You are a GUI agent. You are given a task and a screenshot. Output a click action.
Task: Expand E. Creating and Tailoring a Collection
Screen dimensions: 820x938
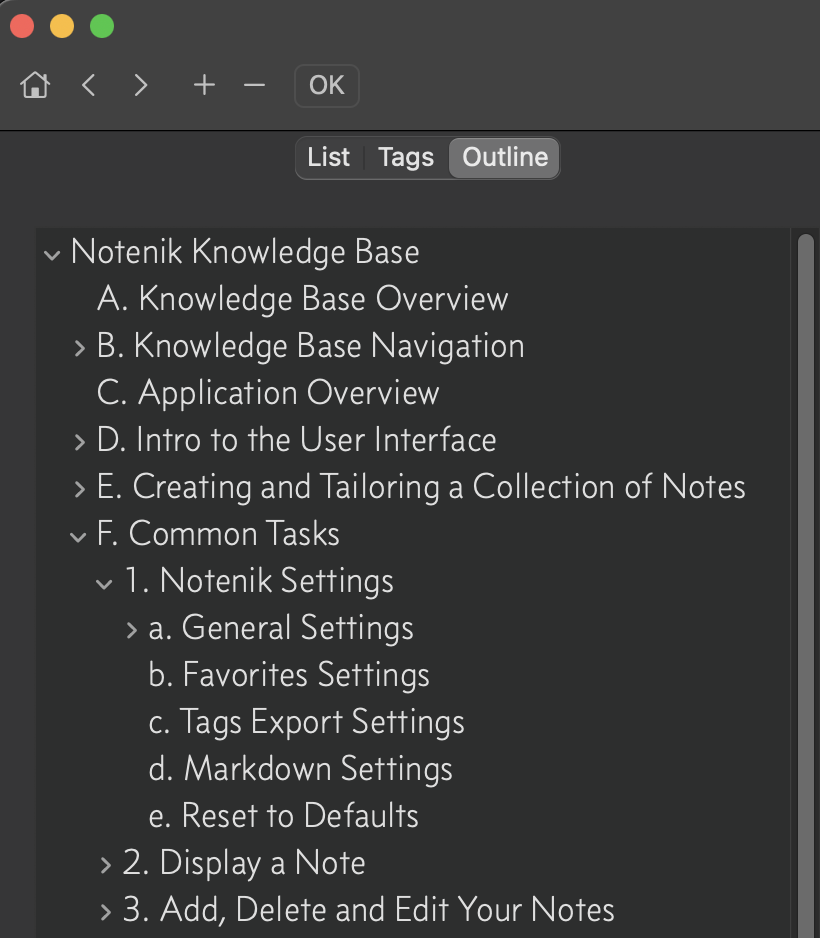pos(80,489)
